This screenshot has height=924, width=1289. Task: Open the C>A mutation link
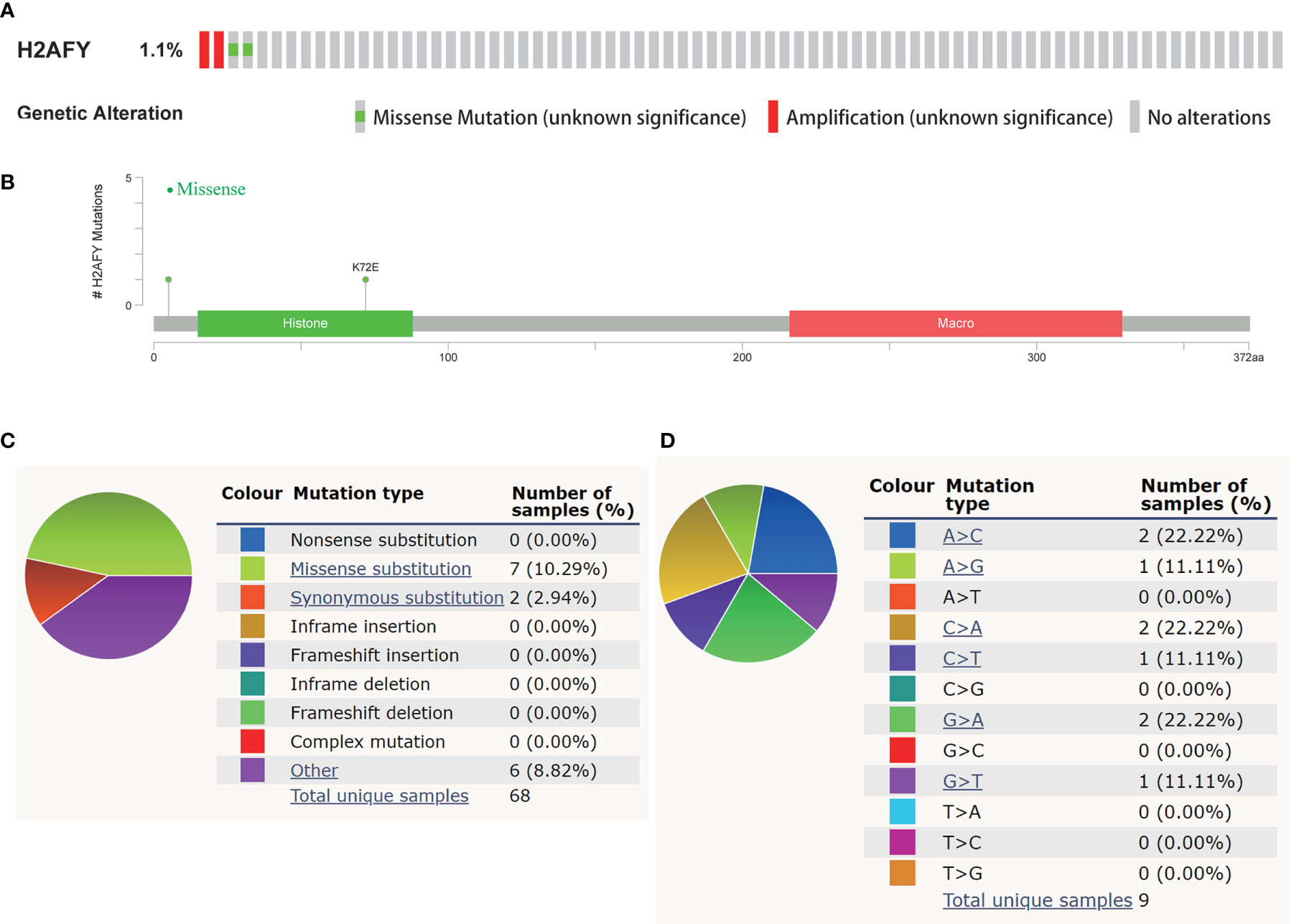coord(962,627)
